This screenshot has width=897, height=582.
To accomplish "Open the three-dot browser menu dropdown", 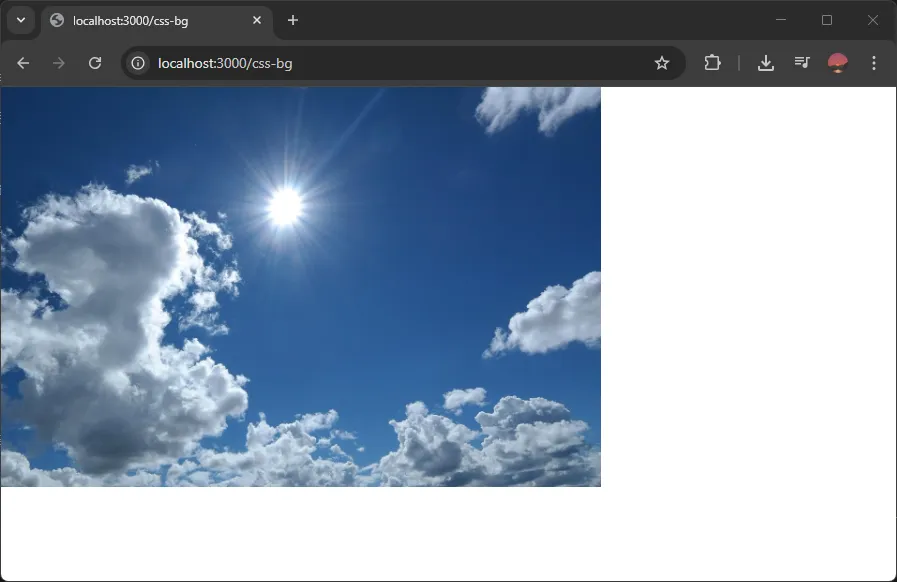I will pyautogui.click(x=874, y=62).
